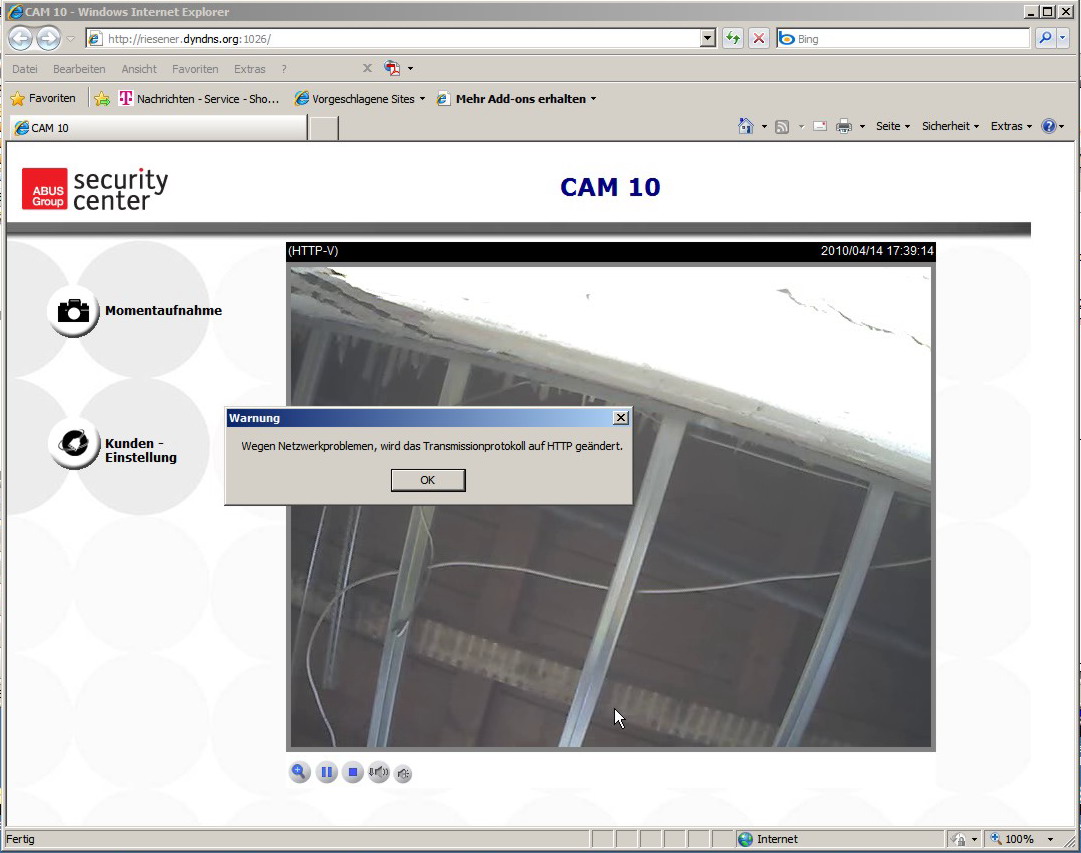Stop page loading with red X
The image size is (1081, 853).
click(759, 39)
